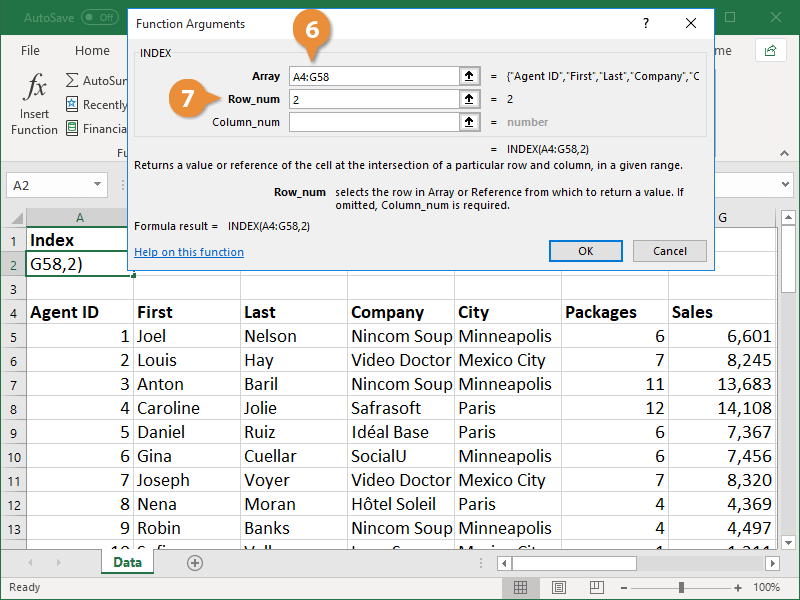Open Page Break Preview from the status bar
This screenshot has height=600, width=800.
[x=596, y=587]
